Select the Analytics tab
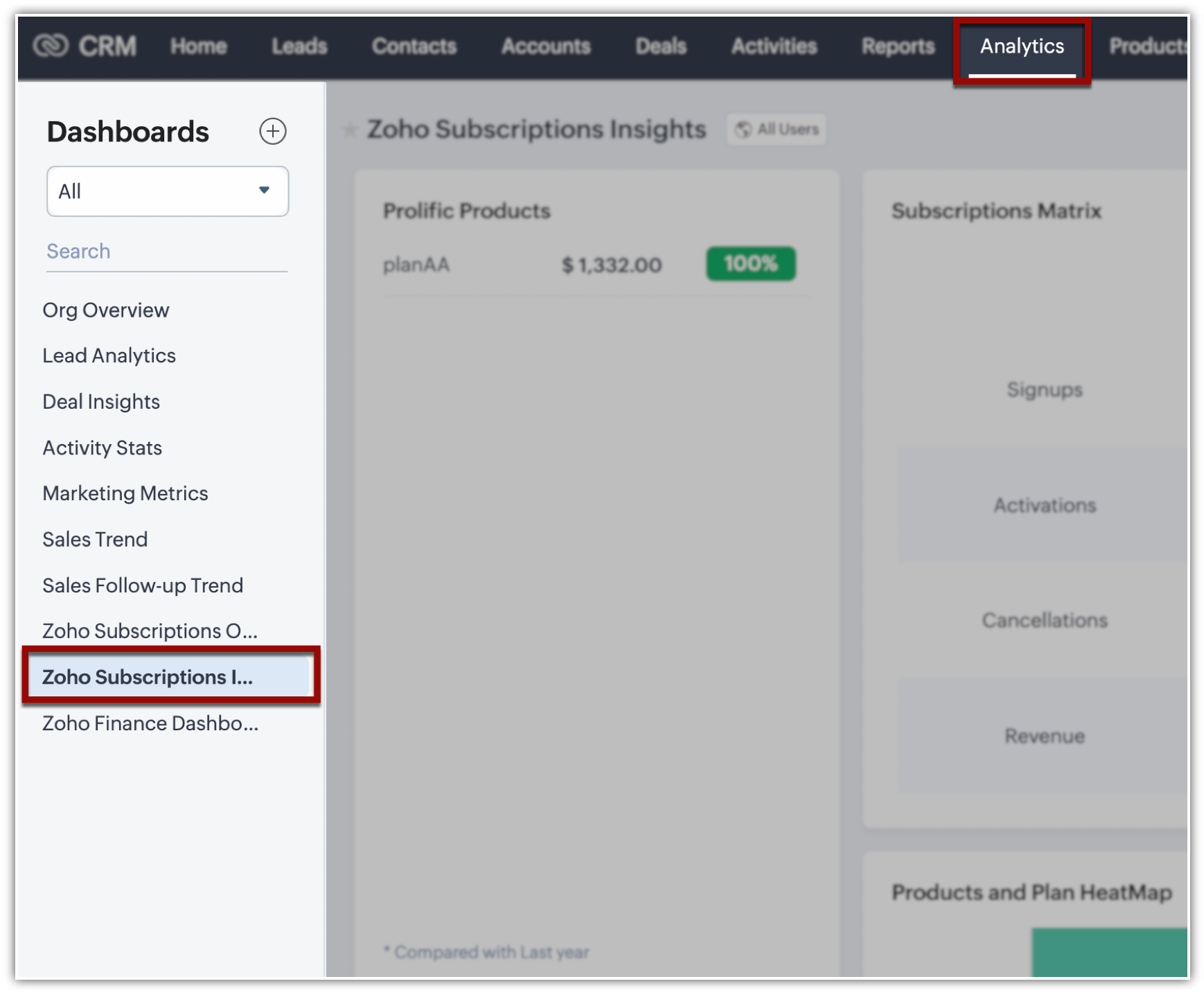1204x995 pixels. pyautogui.click(x=1022, y=46)
